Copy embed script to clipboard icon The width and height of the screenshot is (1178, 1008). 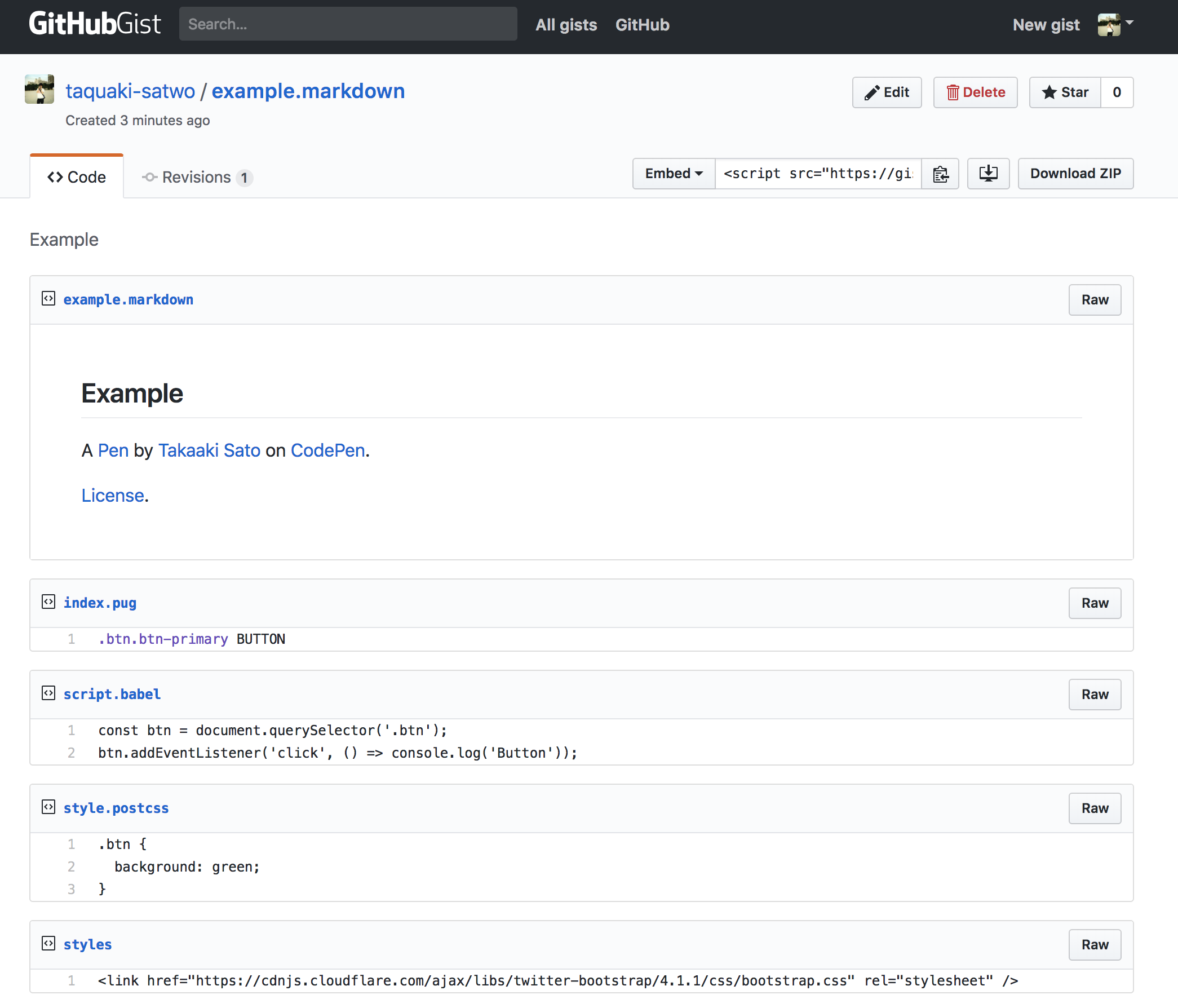(940, 174)
